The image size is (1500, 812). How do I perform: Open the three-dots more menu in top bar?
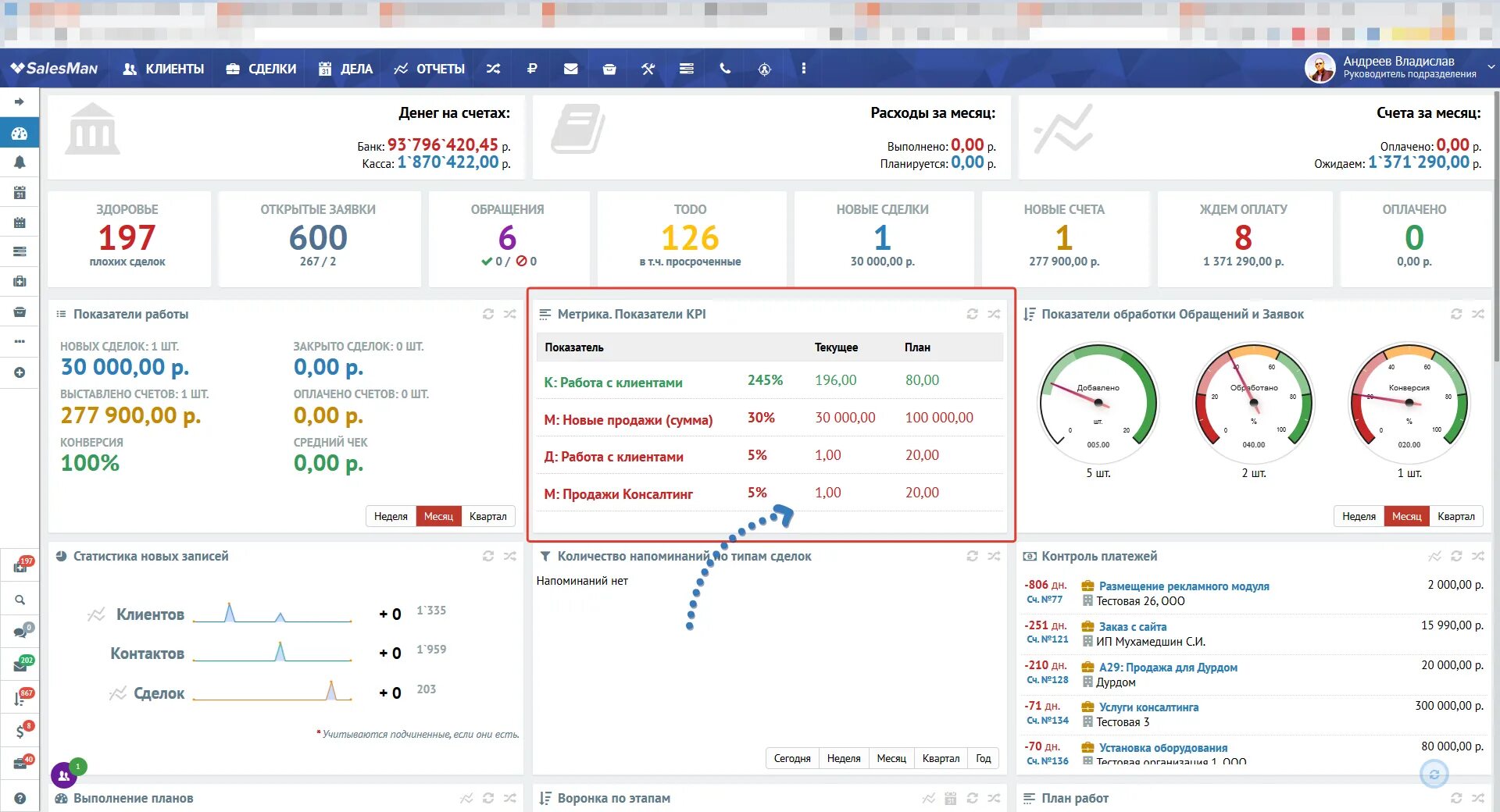click(803, 69)
